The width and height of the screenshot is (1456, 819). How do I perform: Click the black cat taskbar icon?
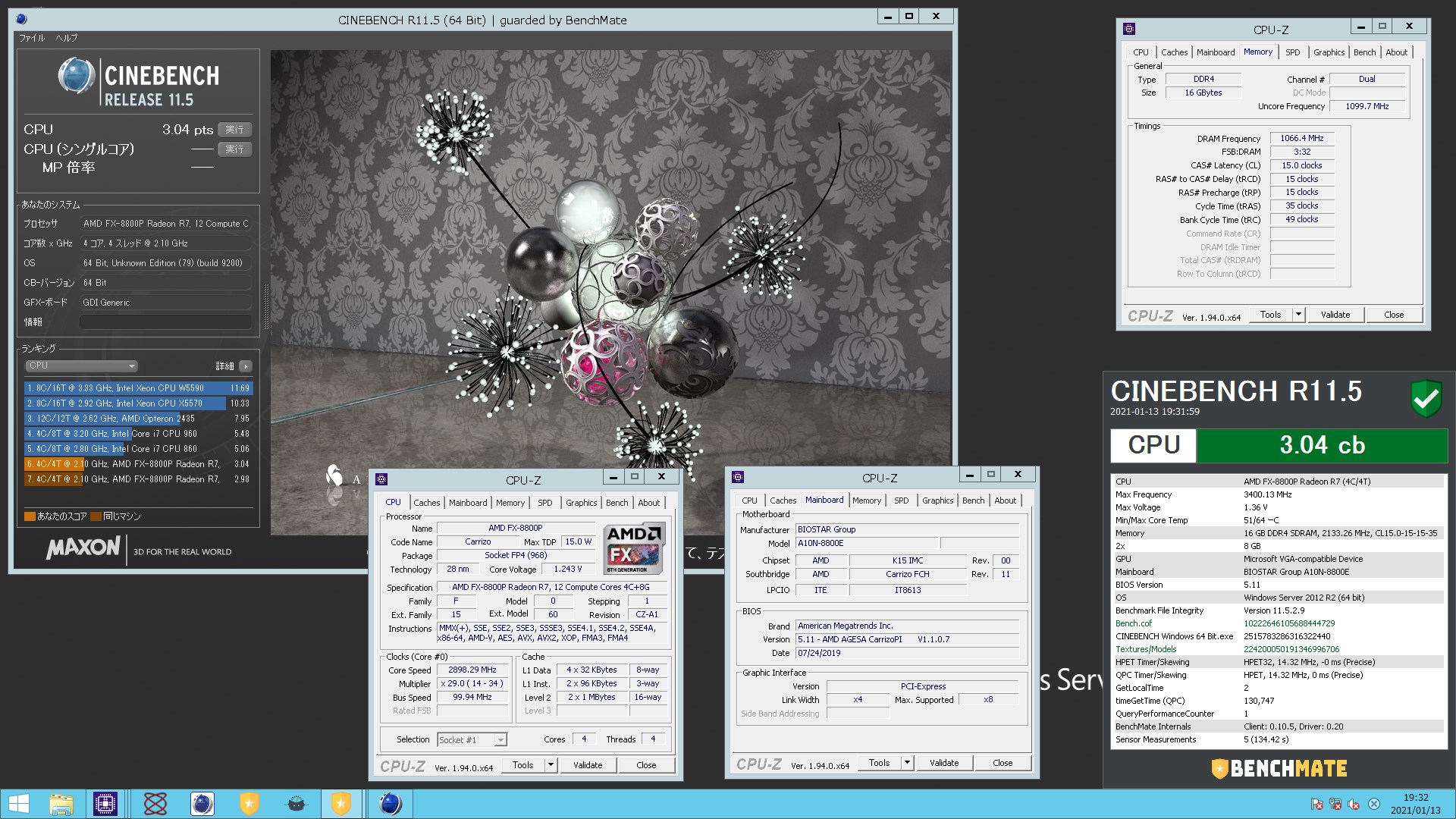pyautogui.click(x=297, y=804)
